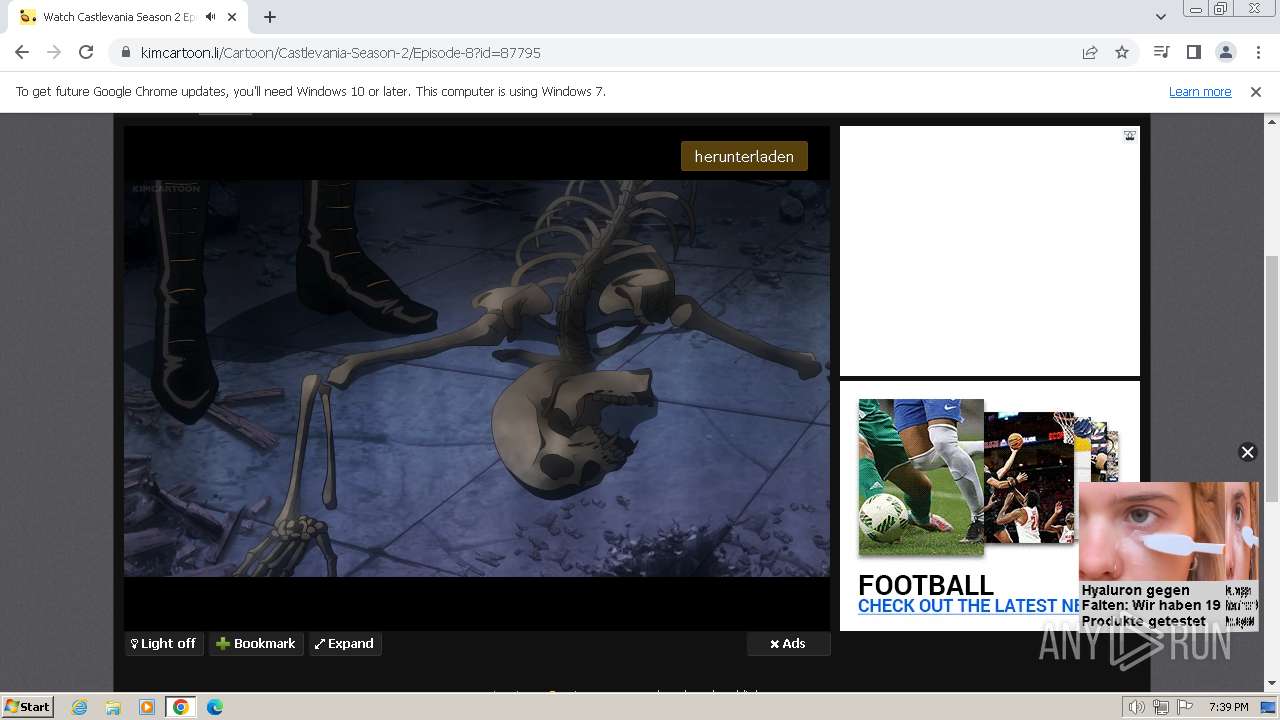1280x720 pixels.
Task: Open Chrome profile avatar
Action: tap(1225, 53)
